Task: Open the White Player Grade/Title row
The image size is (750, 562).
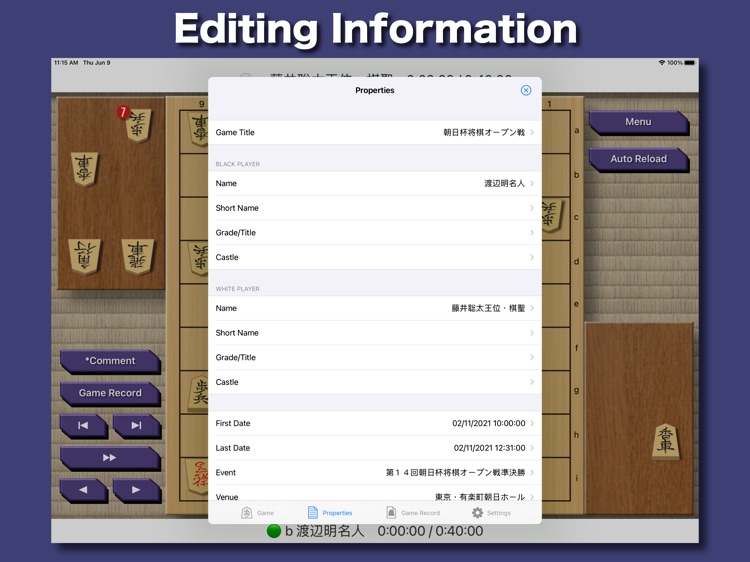Action: pos(375,357)
